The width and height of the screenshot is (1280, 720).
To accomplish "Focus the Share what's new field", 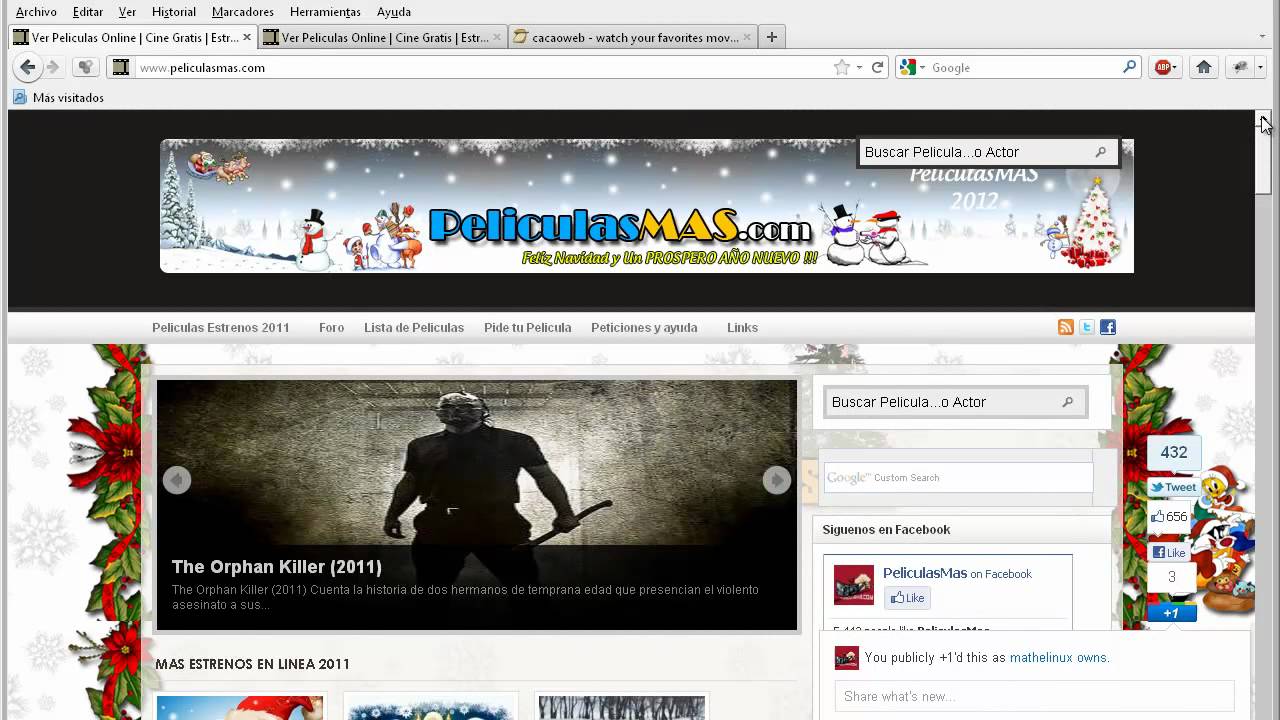I will (x=1034, y=696).
